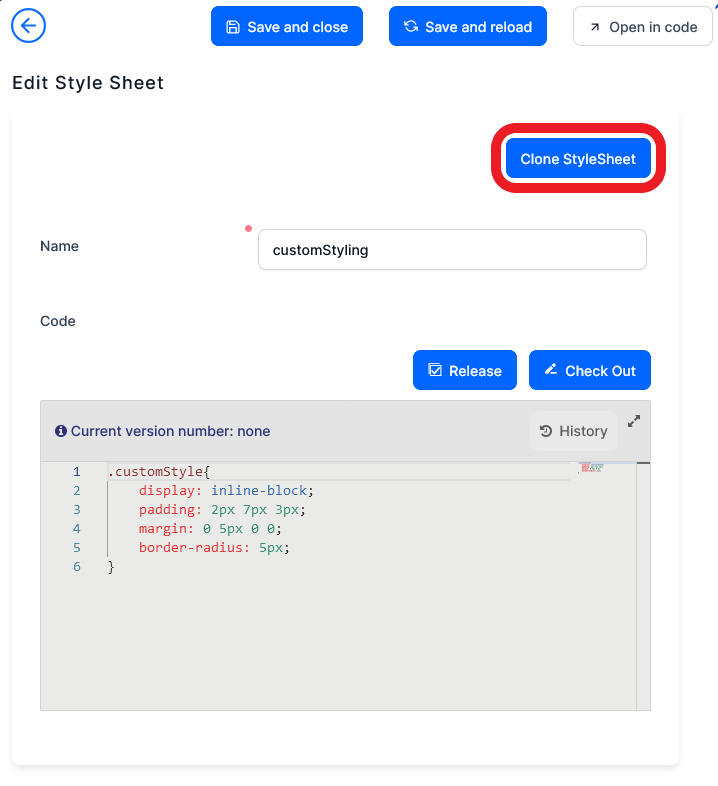Click the display: inline-block code line

[226, 491]
